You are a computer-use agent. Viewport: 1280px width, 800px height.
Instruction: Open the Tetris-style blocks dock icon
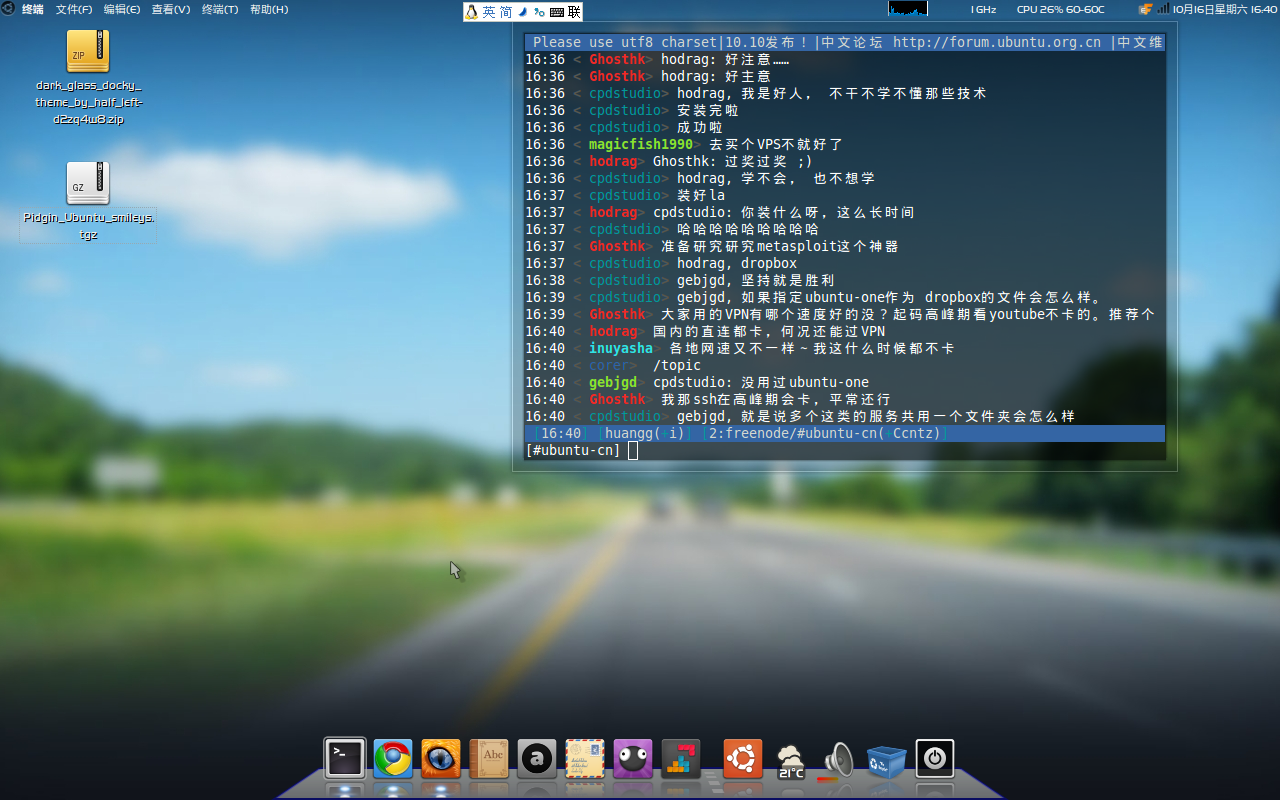pos(681,759)
